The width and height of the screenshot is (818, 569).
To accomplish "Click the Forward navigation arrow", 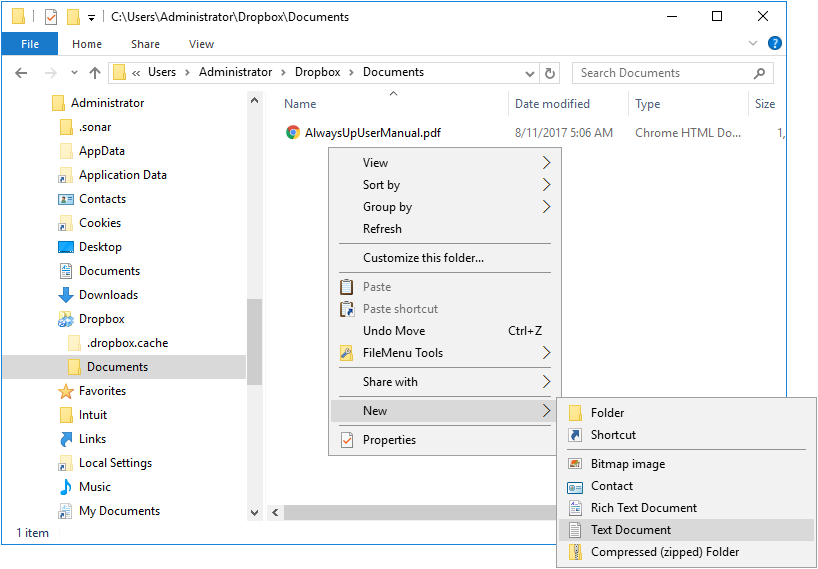I will [51, 73].
